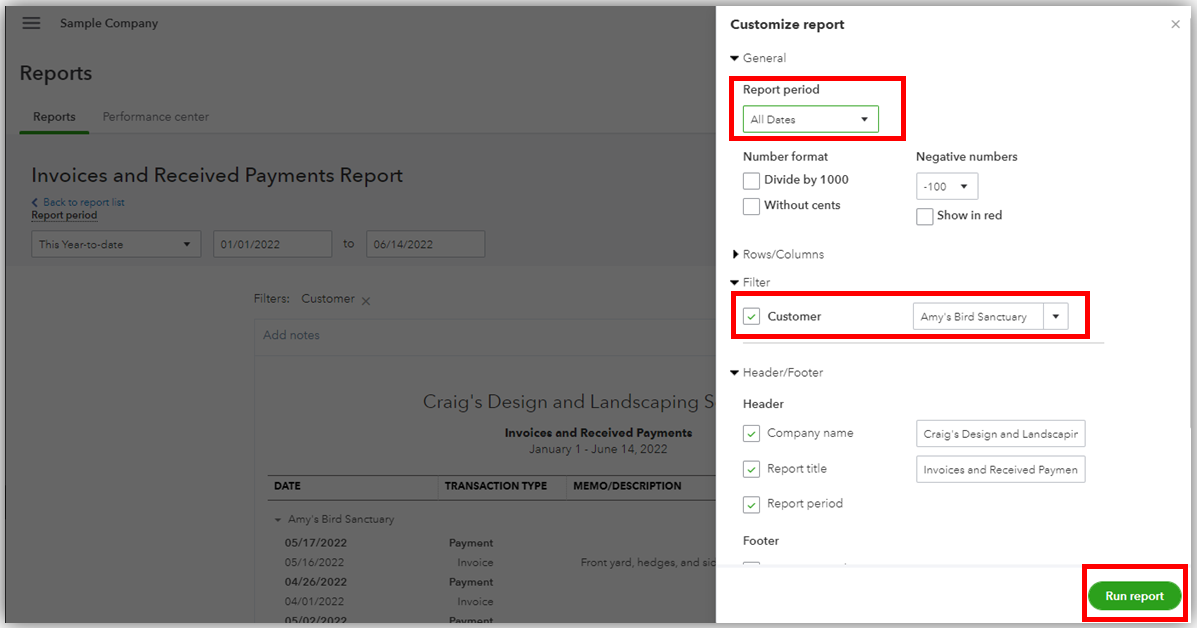Screen dimensions: 1197x628
Task: Enable the Without cents checkbox
Action: coord(751,206)
